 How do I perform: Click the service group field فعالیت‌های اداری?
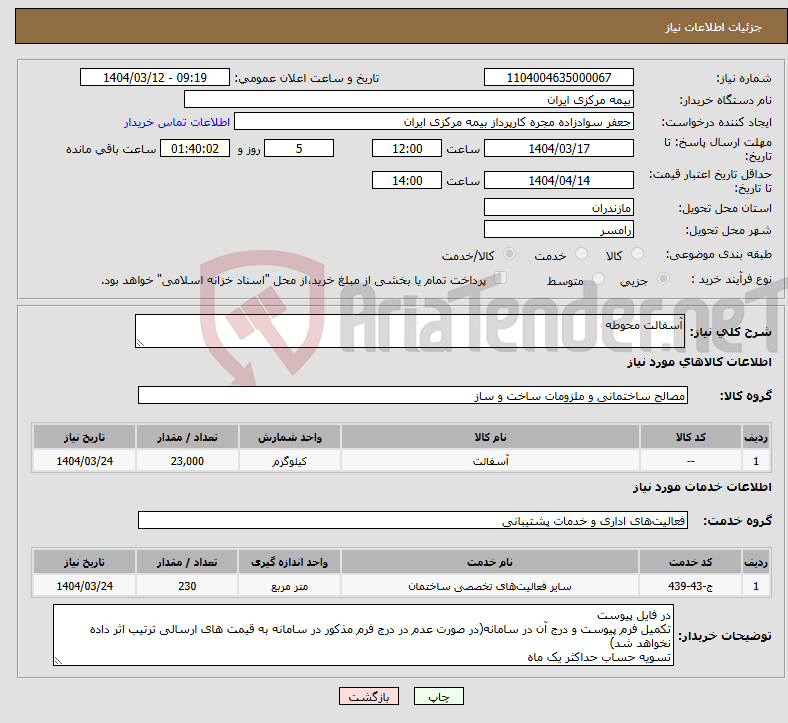tap(413, 521)
